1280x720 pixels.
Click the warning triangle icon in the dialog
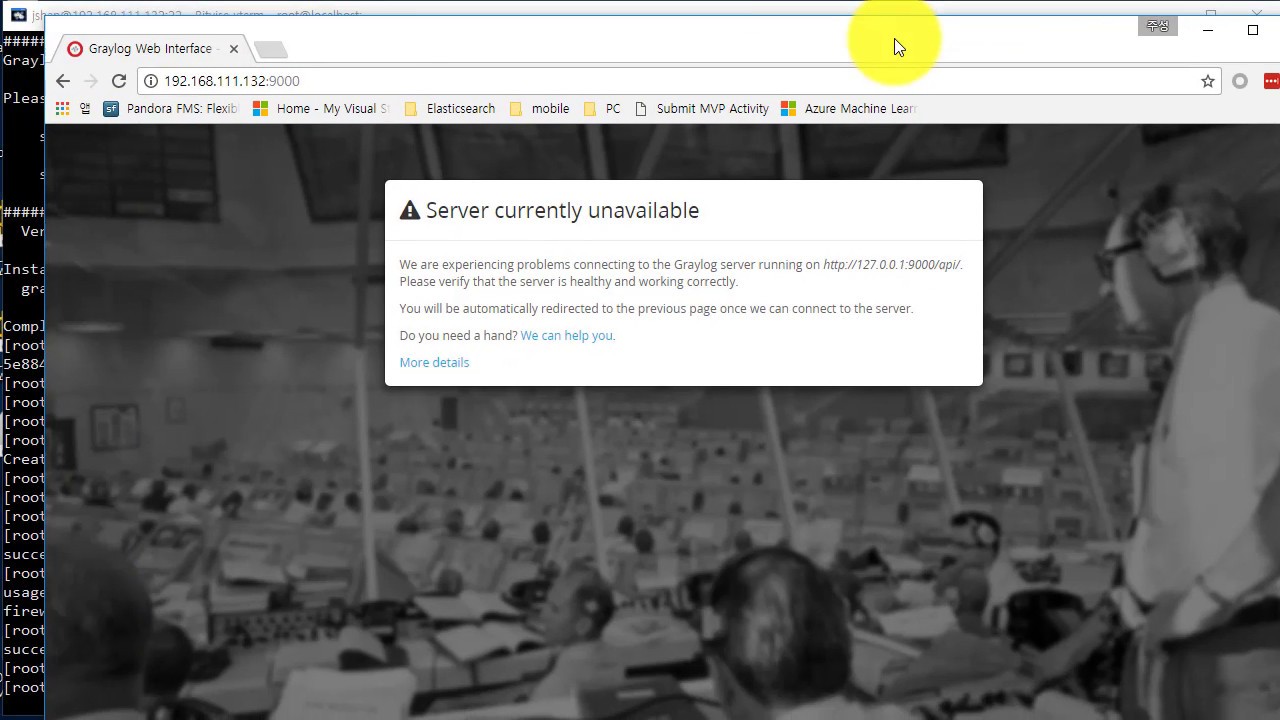(x=410, y=210)
